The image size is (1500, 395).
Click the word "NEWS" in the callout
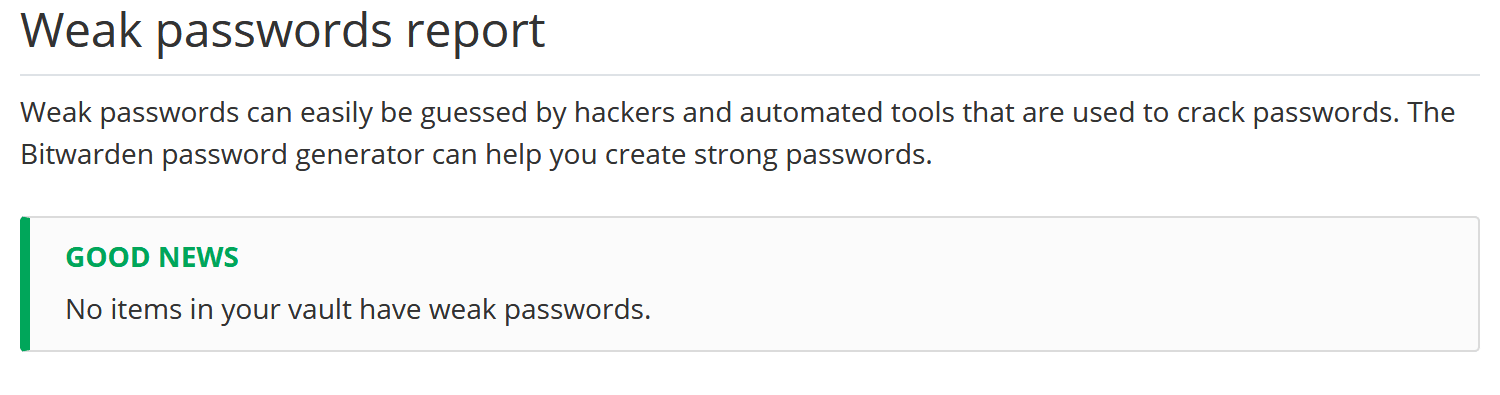pyautogui.click(x=196, y=258)
